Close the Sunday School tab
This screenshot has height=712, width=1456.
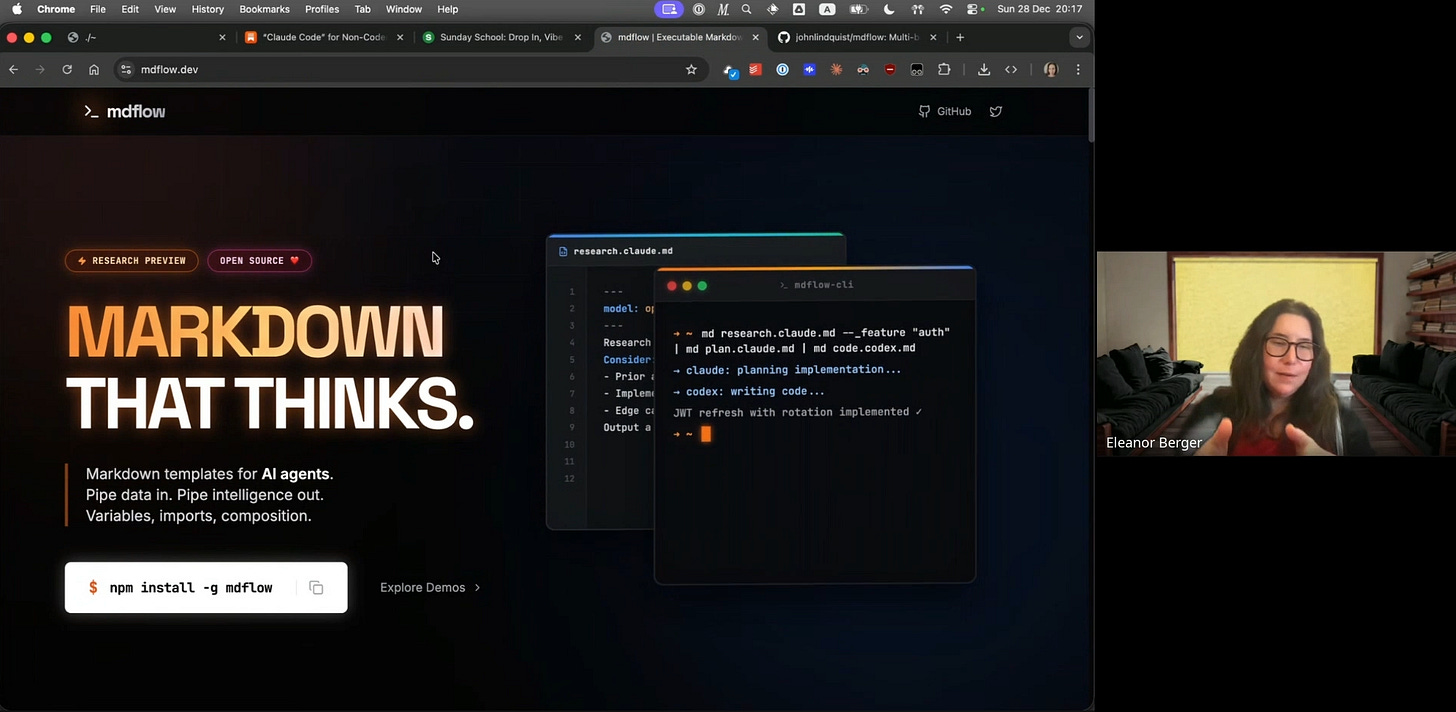tap(577, 38)
